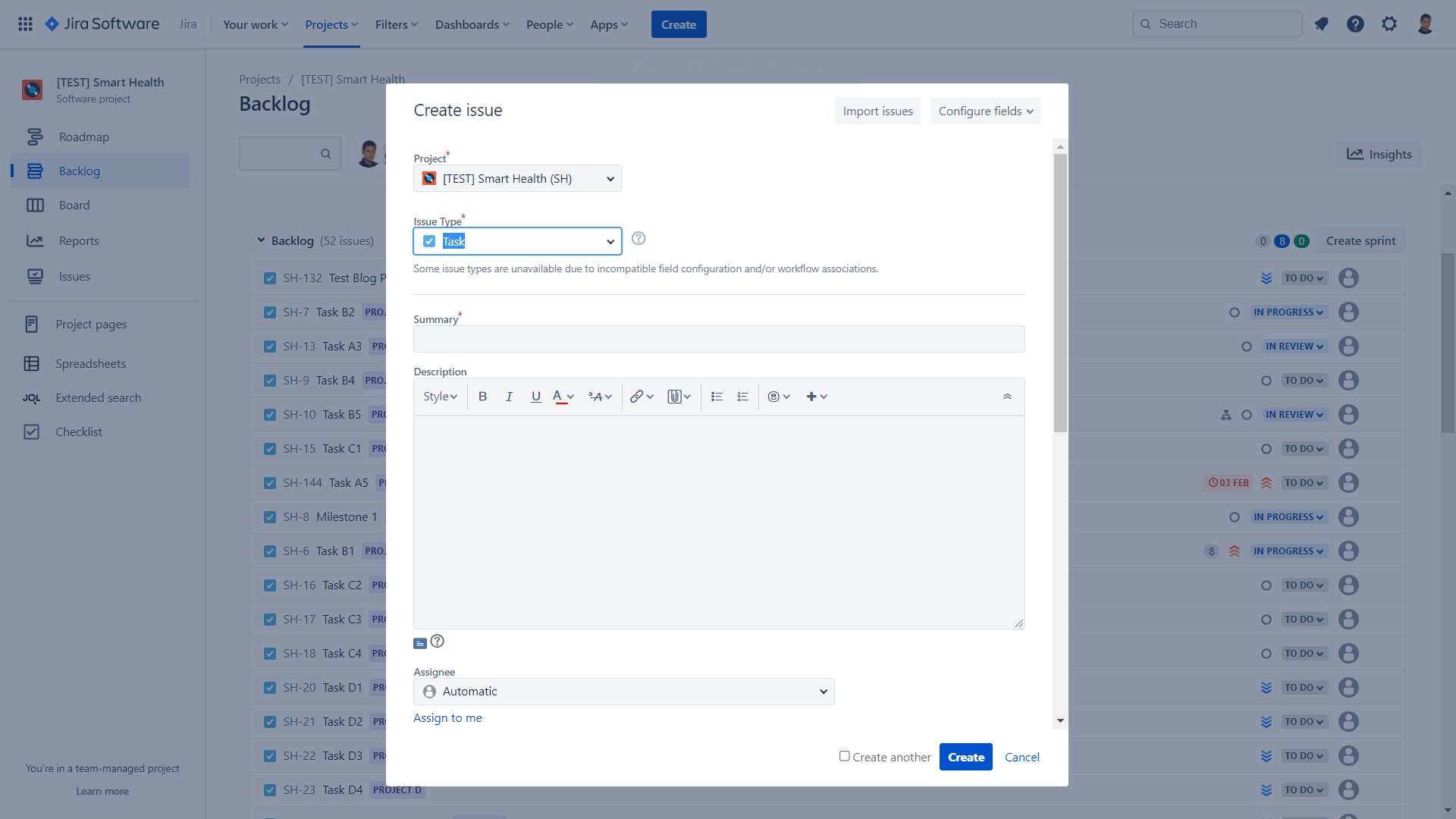Open the Backlog section in sidebar

click(79, 170)
